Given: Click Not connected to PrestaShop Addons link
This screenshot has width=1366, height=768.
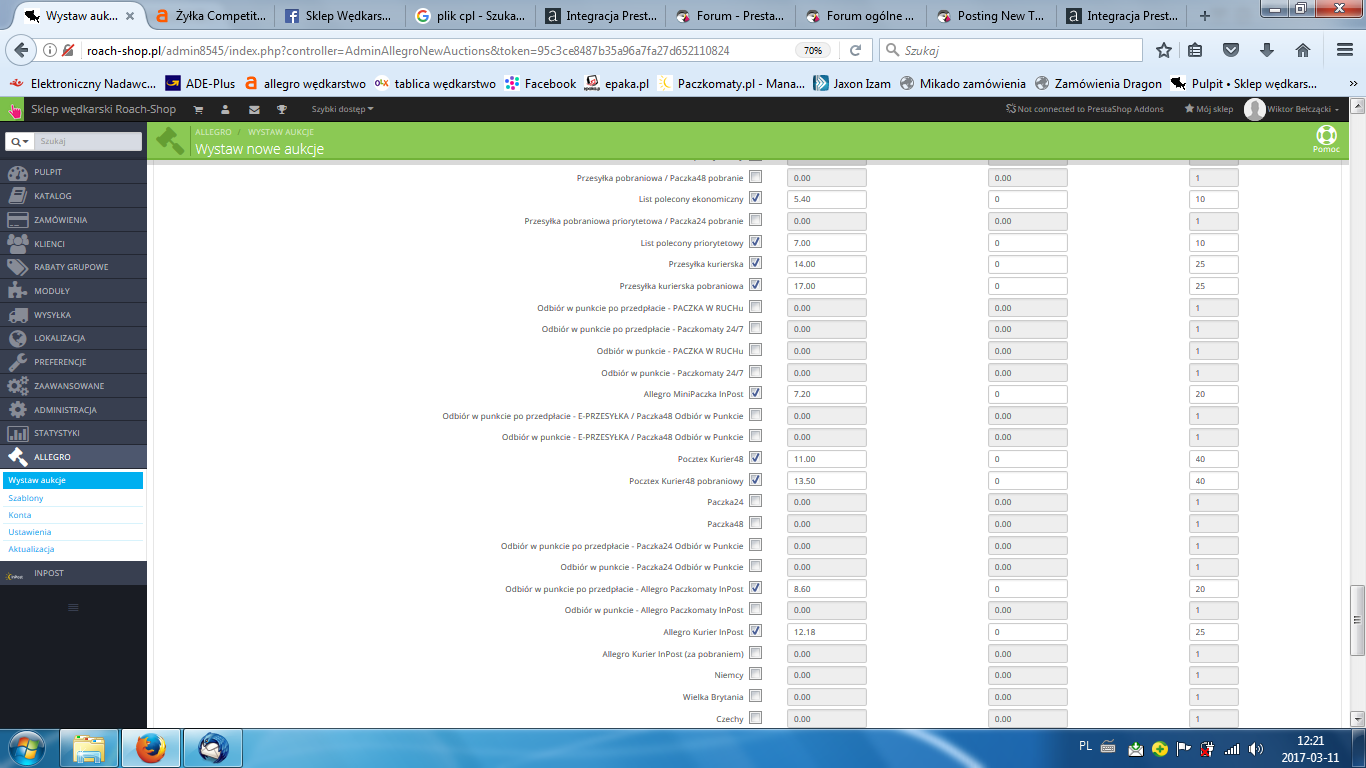Looking at the screenshot, I should pos(1086,109).
